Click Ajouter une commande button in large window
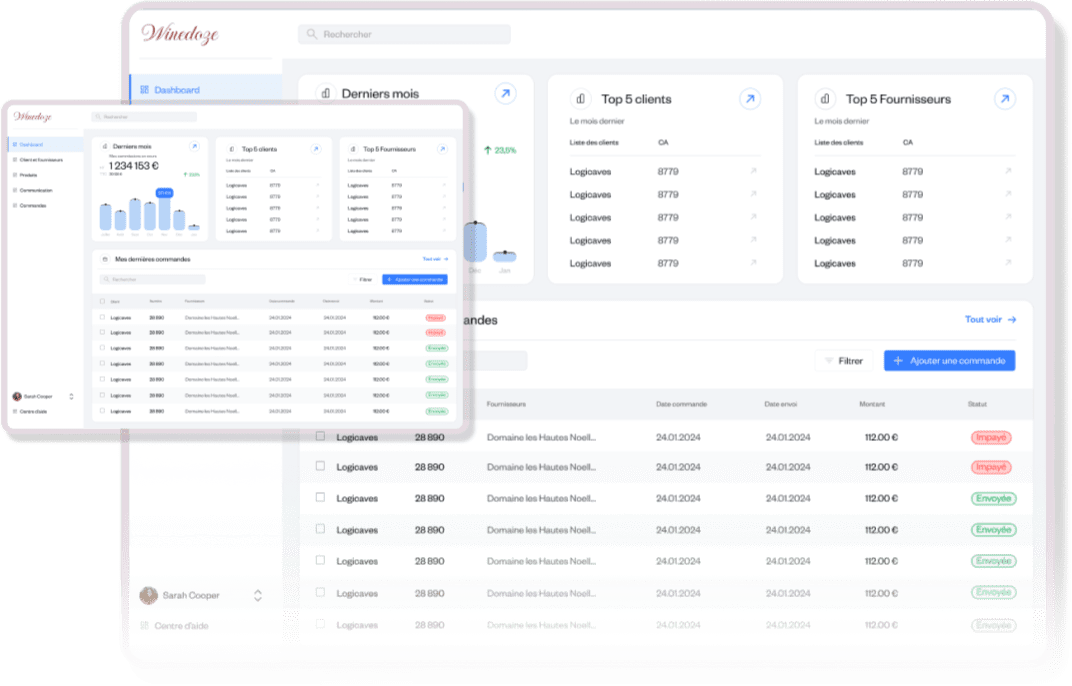The width and height of the screenshot is (1072, 686). pyautogui.click(x=949, y=361)
